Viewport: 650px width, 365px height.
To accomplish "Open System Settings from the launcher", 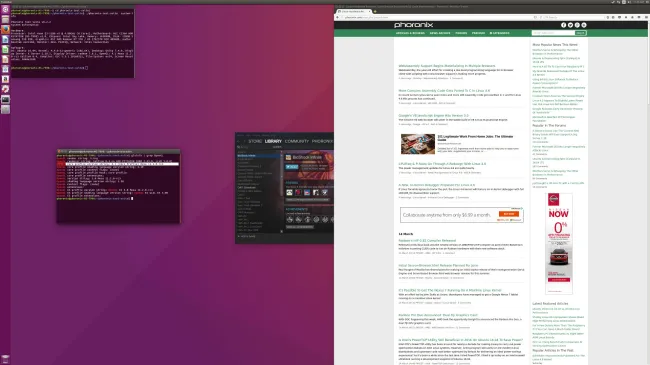I will (x=5, y=89).
